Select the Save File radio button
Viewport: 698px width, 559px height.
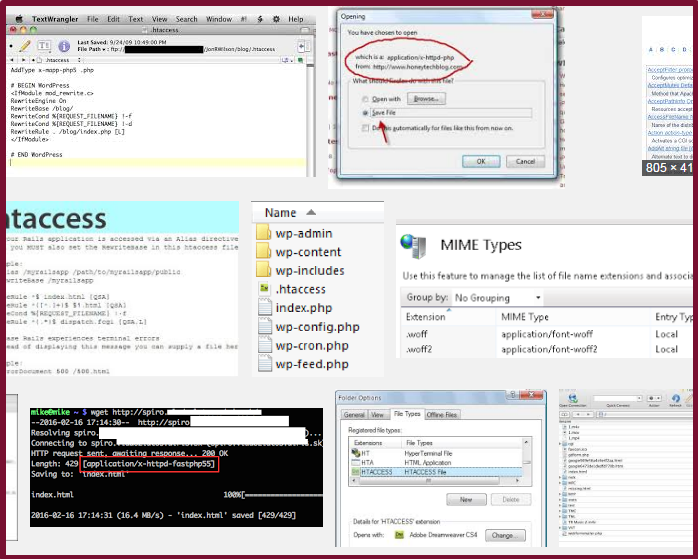click(x=365, y=113)
